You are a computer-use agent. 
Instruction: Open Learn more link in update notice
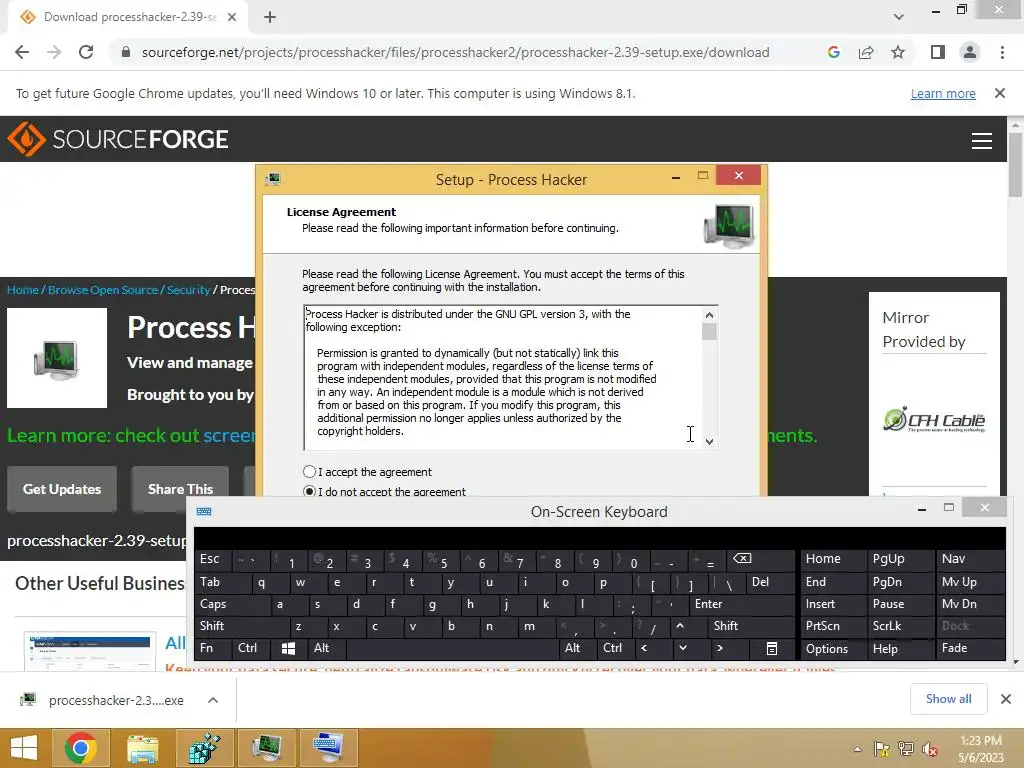click(x=943, y=93)
